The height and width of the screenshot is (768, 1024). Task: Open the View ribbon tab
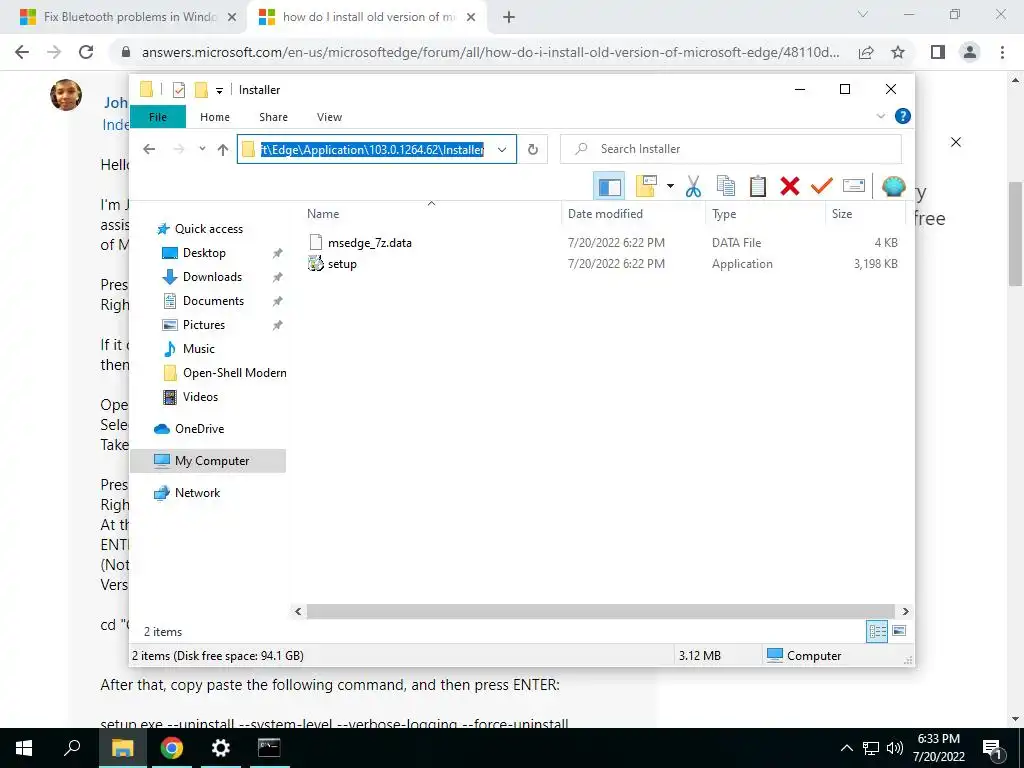tap(329, 117)
